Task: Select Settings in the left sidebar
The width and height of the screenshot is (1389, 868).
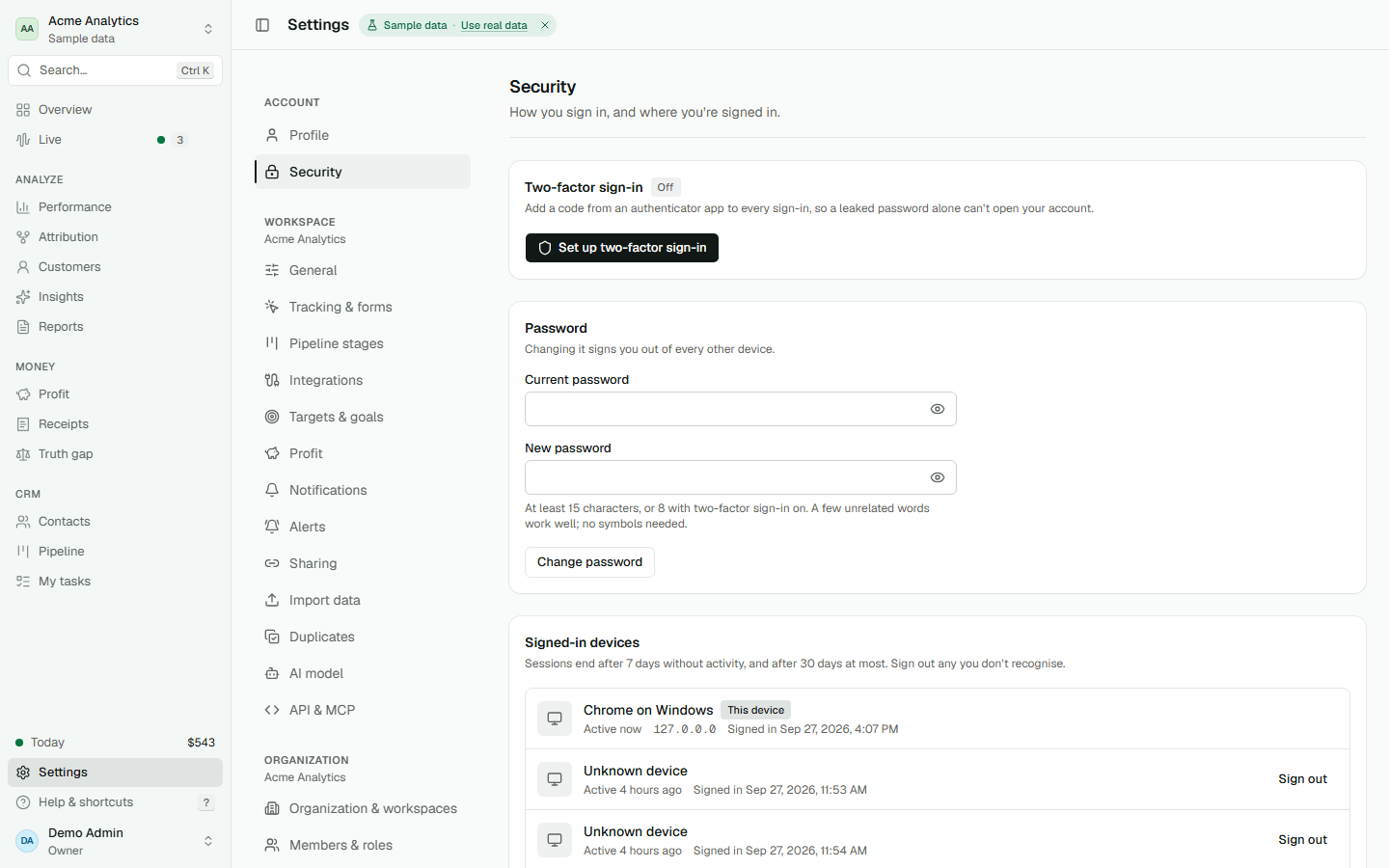Action: pos(115,773)
